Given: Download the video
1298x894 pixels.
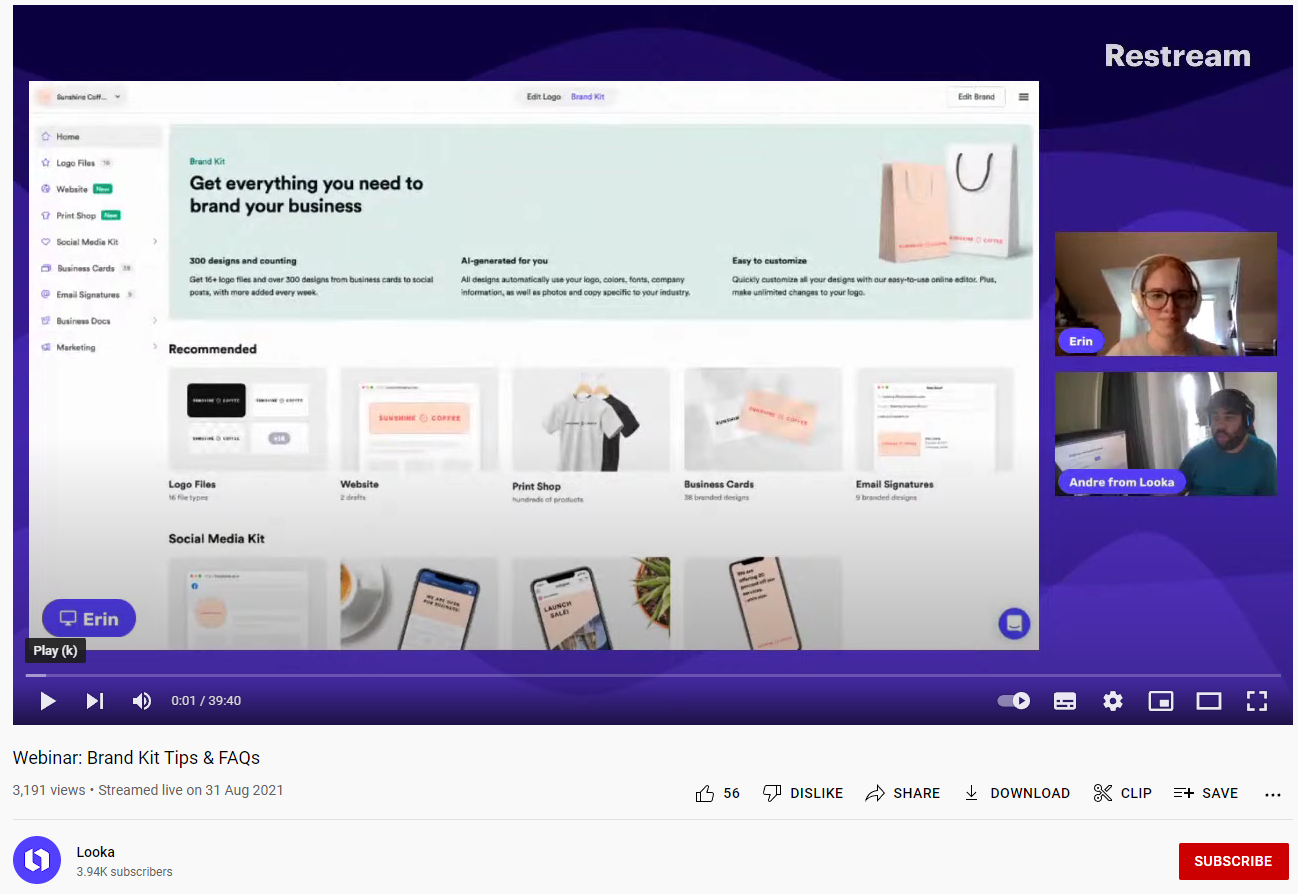Looking at the screenshot, I should point(1017,793).
